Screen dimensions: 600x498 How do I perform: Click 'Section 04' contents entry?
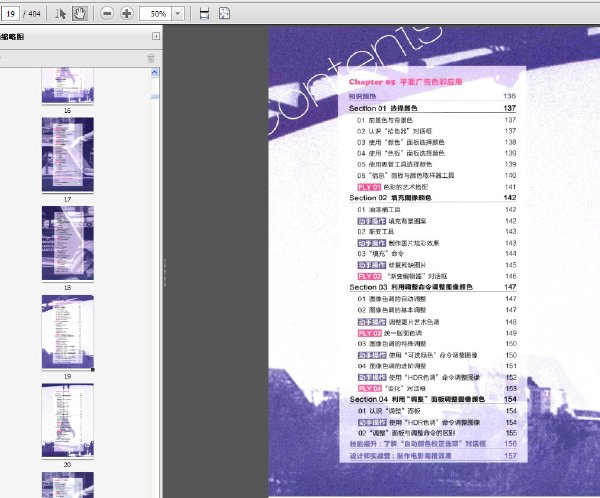tap(432, 399)
